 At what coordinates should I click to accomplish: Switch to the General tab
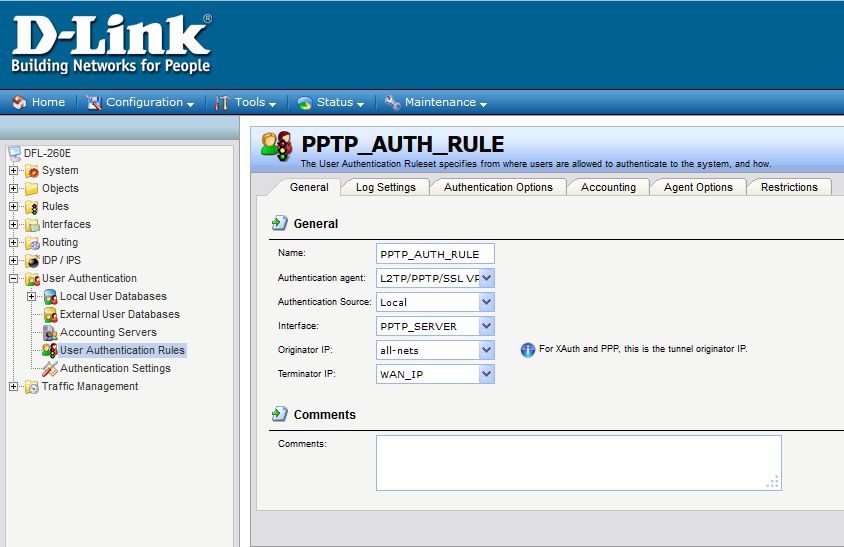pos(309,187)
